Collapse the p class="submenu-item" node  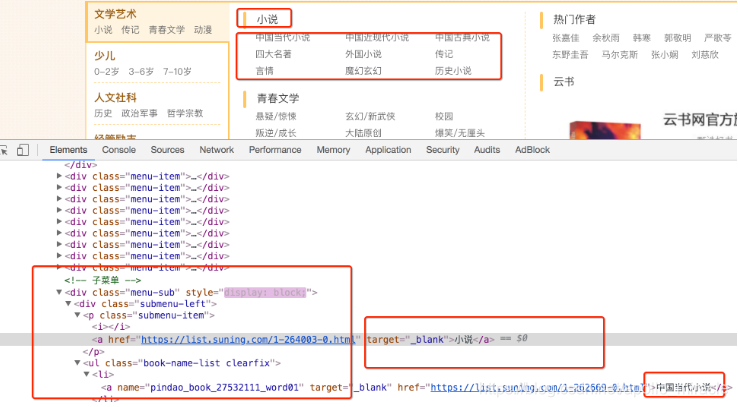click(x=78, y=315)
